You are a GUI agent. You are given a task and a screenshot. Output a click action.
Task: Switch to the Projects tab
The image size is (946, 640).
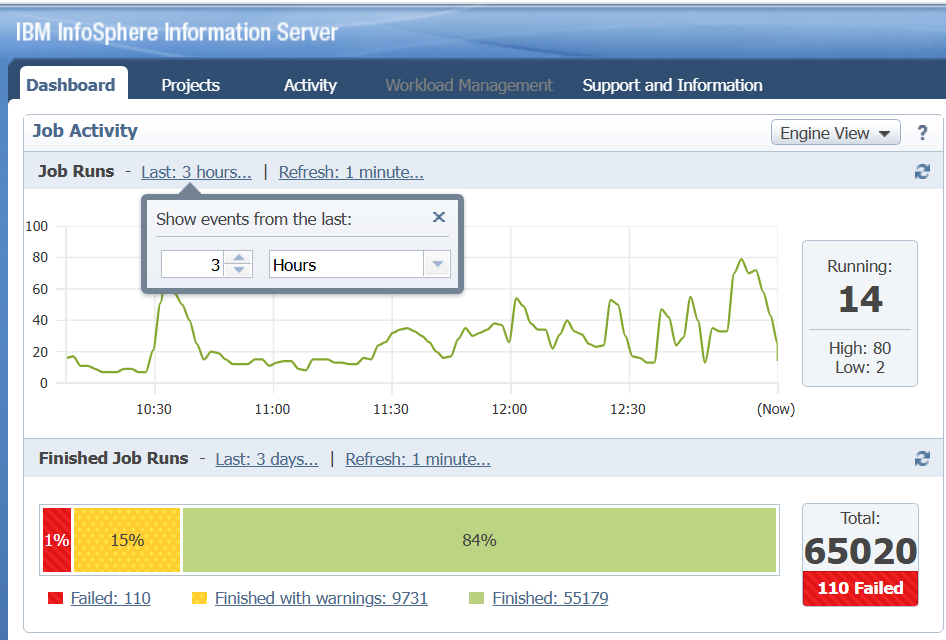click(x=190, y=85)
